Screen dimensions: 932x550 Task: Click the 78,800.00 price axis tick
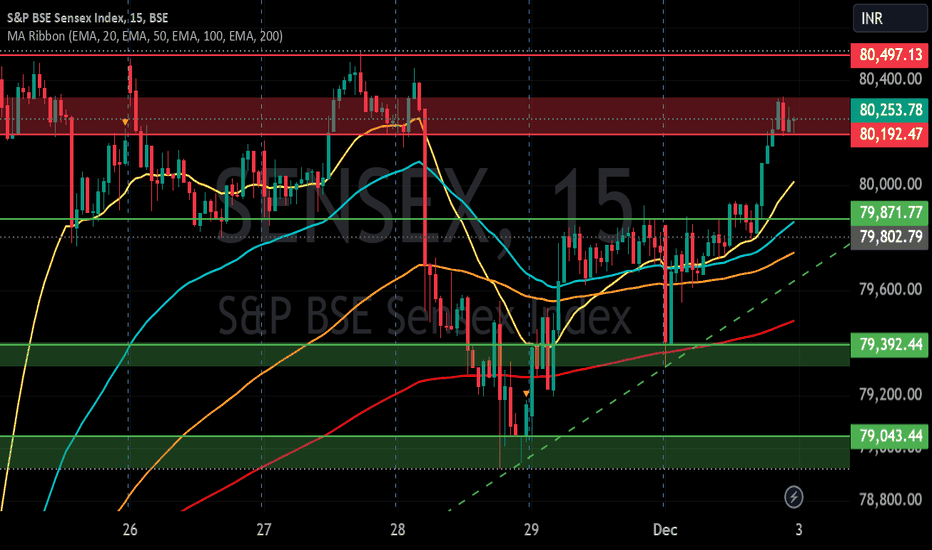pos(890,499)
